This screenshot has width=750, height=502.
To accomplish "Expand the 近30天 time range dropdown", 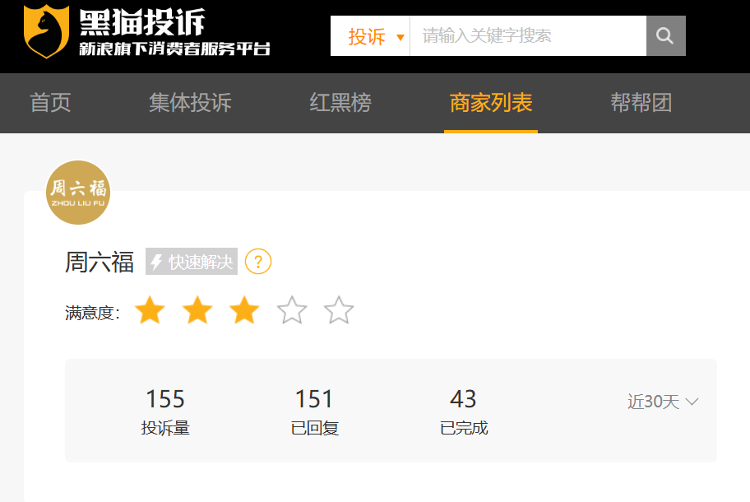I will (x=662, y=402).
